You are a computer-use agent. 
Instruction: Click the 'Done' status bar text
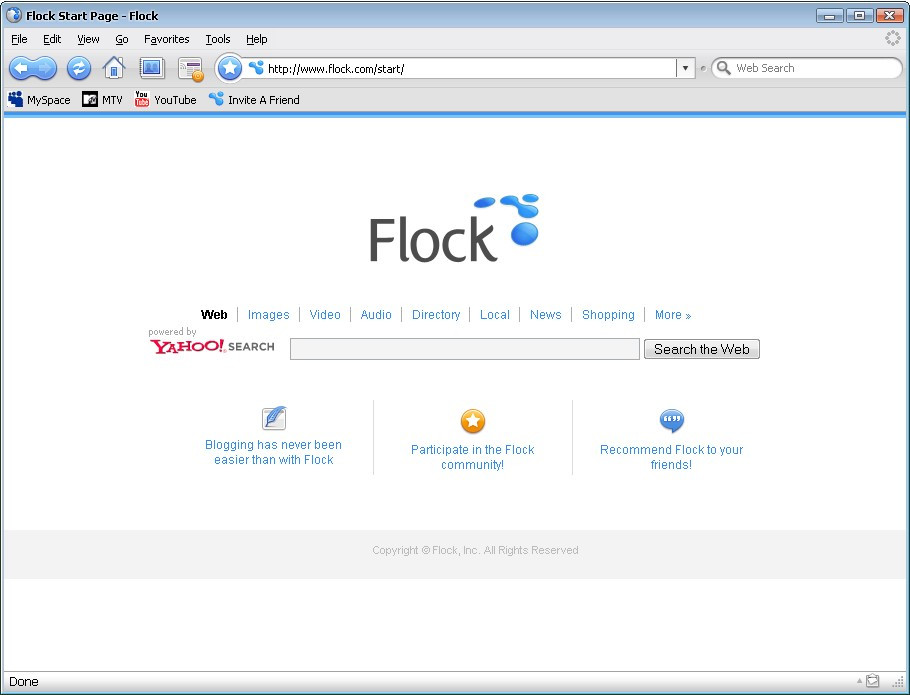pos(24,682)
